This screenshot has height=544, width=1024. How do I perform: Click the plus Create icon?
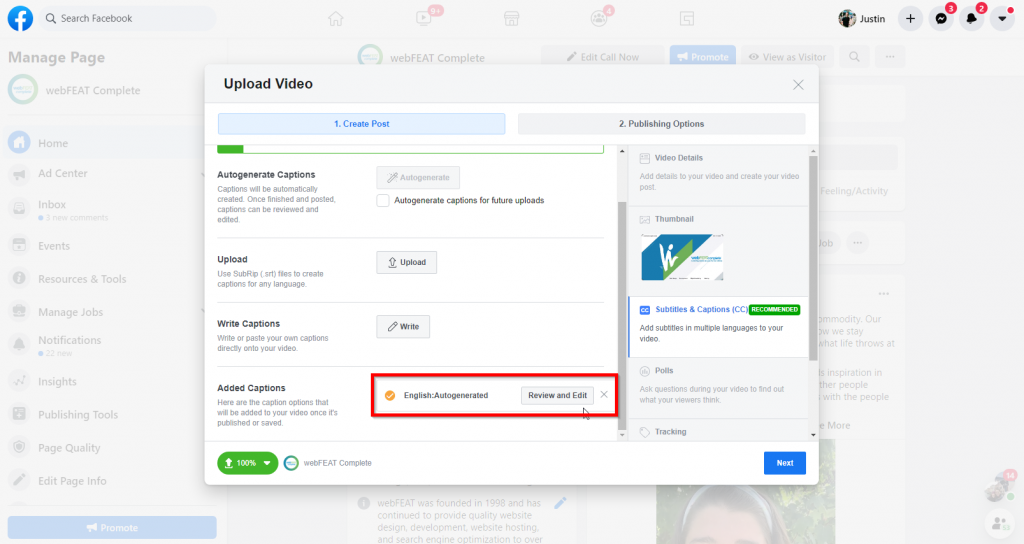pyautogui.click(x=910, y=19)
